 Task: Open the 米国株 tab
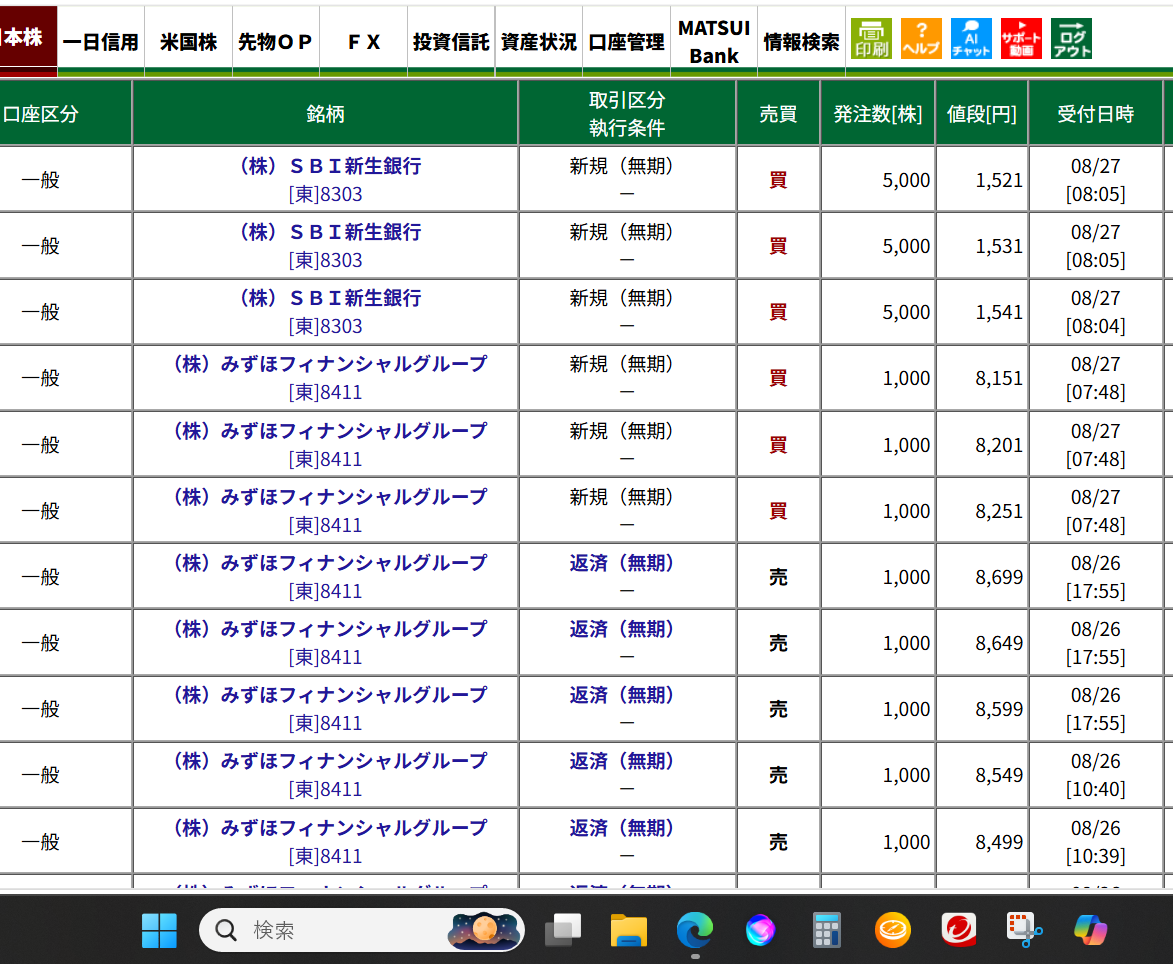[x=189, y=42]
